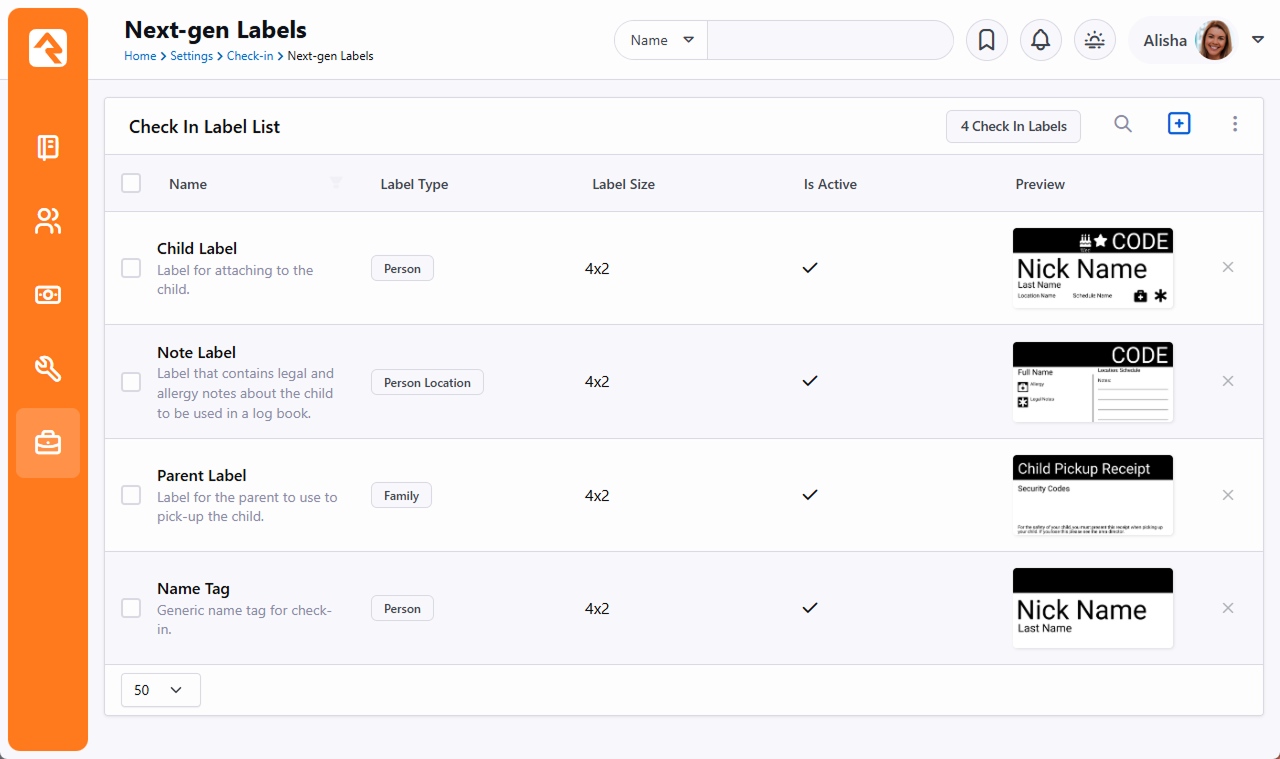Open the Parent Label preview thumbnail
Viewport: 1280px width, 759px height.
1092,495
